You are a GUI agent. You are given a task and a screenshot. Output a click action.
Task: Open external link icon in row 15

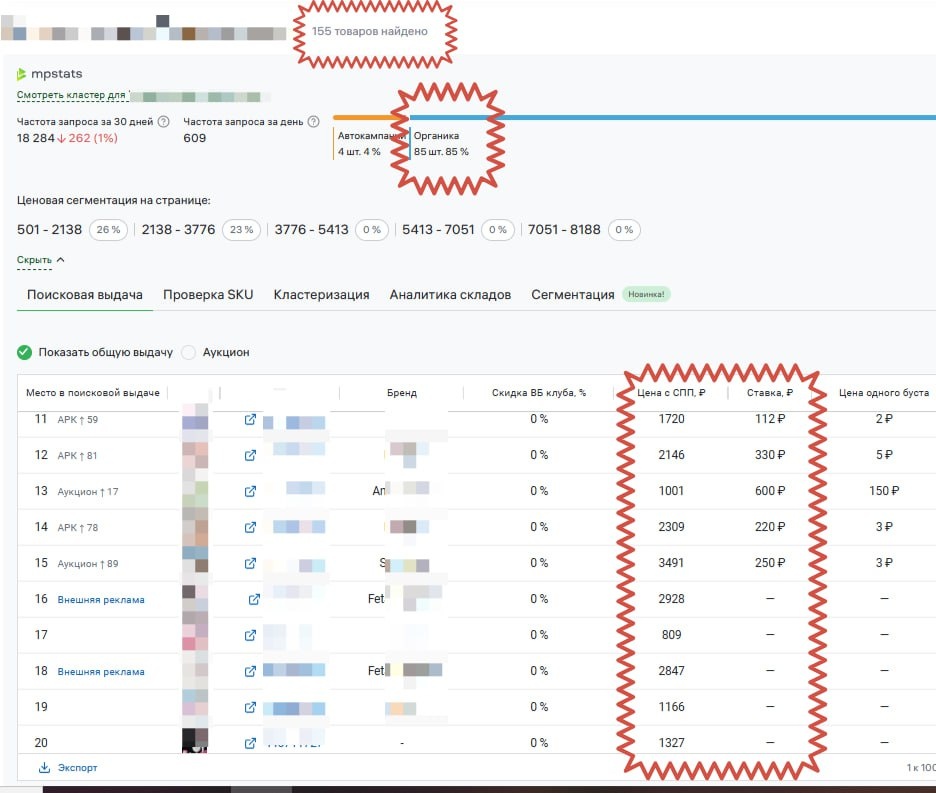click(250, 563)
